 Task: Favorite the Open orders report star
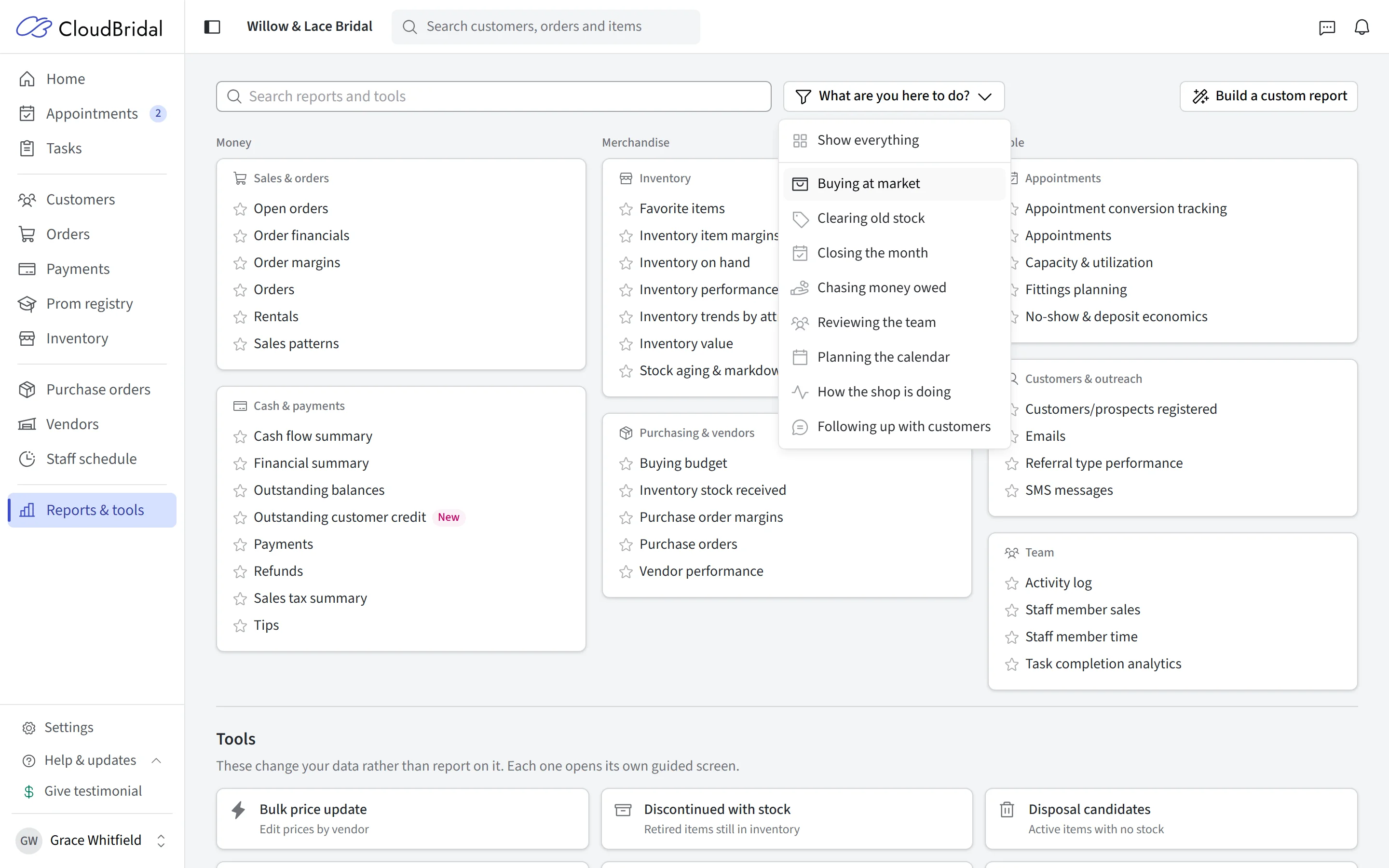(x=240, y=209)
